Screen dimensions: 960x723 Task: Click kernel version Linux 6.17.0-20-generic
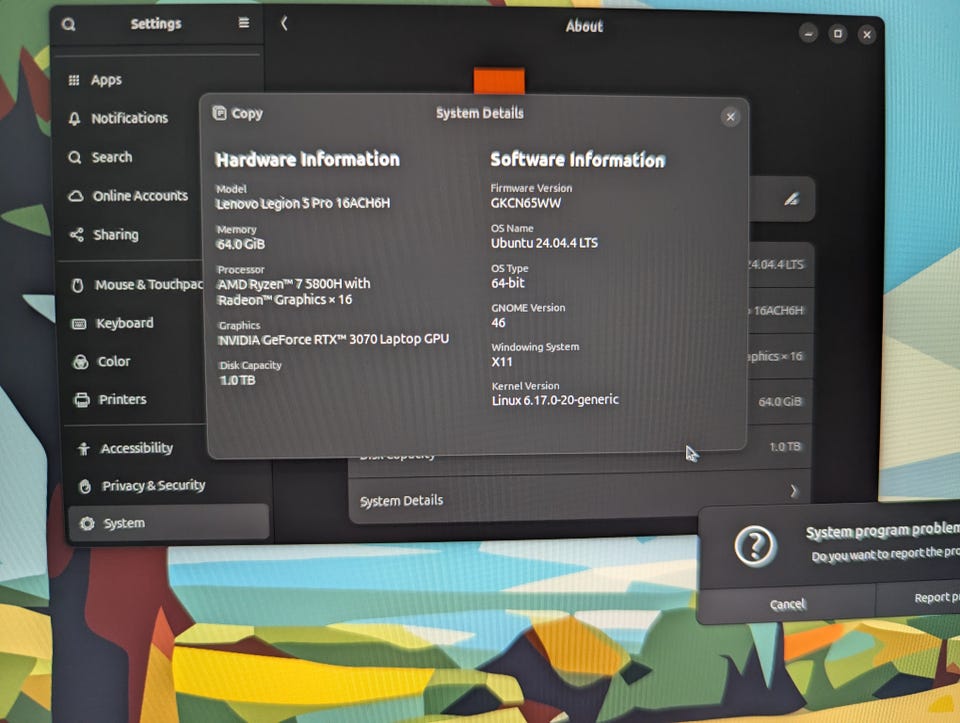(x=555, y=400)
